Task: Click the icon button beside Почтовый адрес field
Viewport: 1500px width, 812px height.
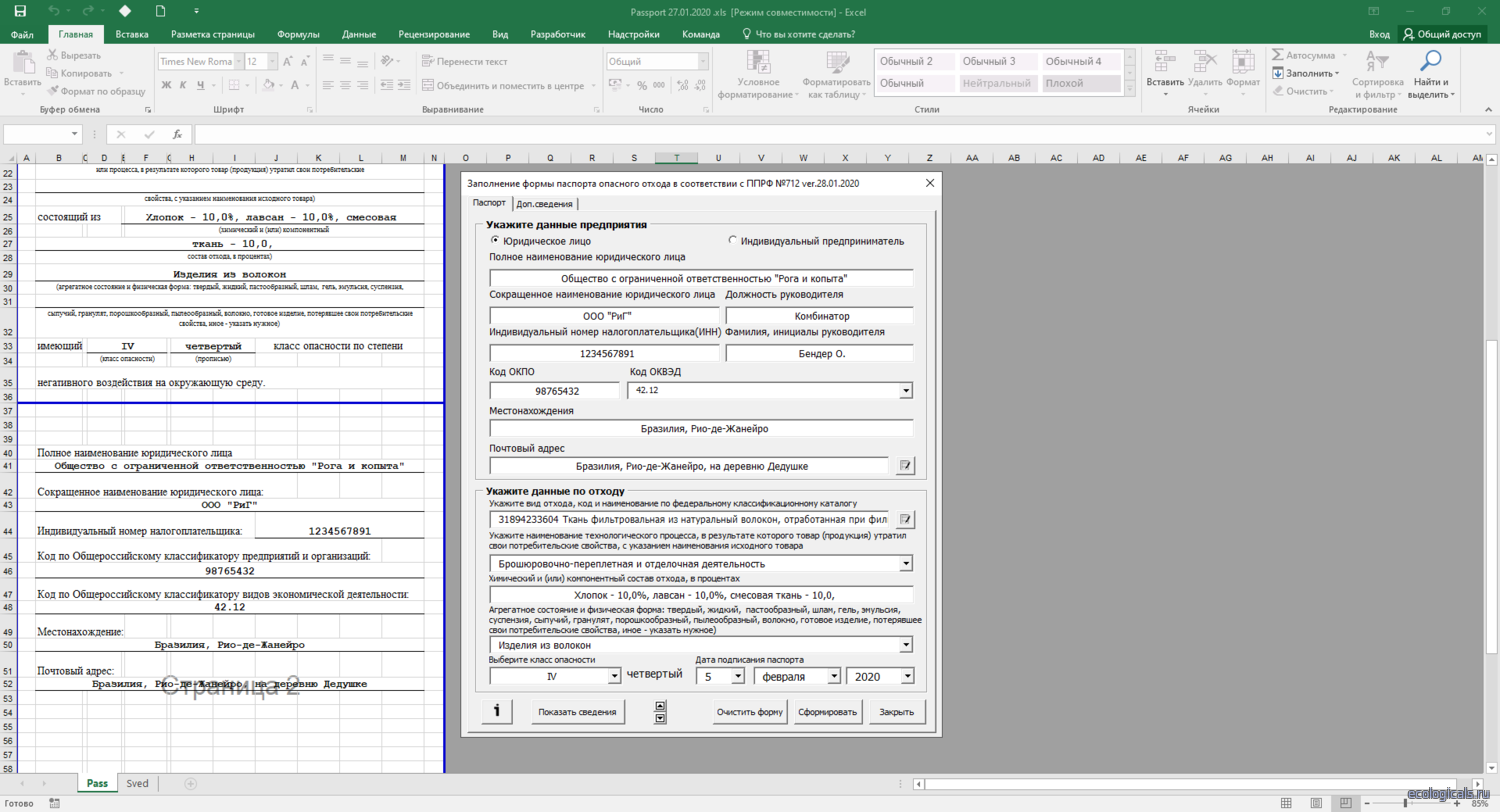Action: [x=905, y=466]
